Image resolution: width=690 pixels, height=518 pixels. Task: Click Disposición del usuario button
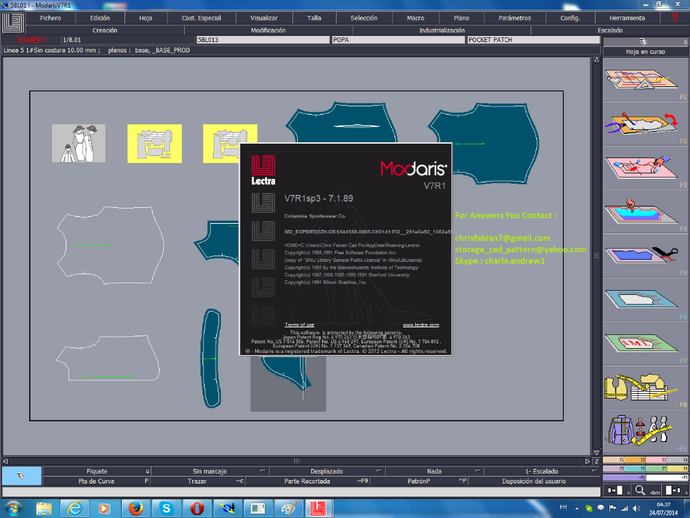point(534,481)
